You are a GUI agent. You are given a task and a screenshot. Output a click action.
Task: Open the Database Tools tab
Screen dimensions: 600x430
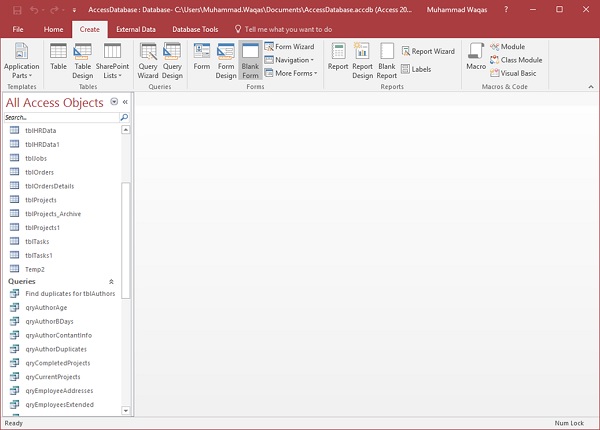point(195,30)
